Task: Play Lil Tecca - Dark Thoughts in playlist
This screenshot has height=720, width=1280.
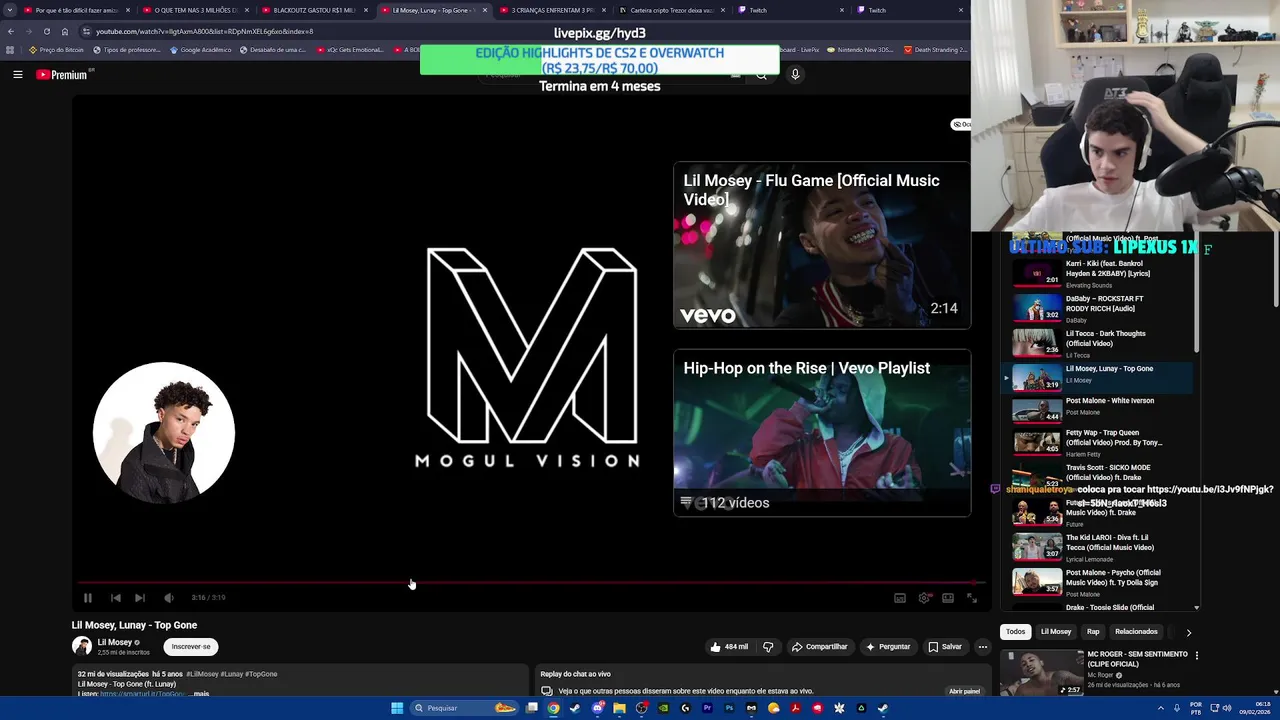Action: click(x=1097, y=343)
